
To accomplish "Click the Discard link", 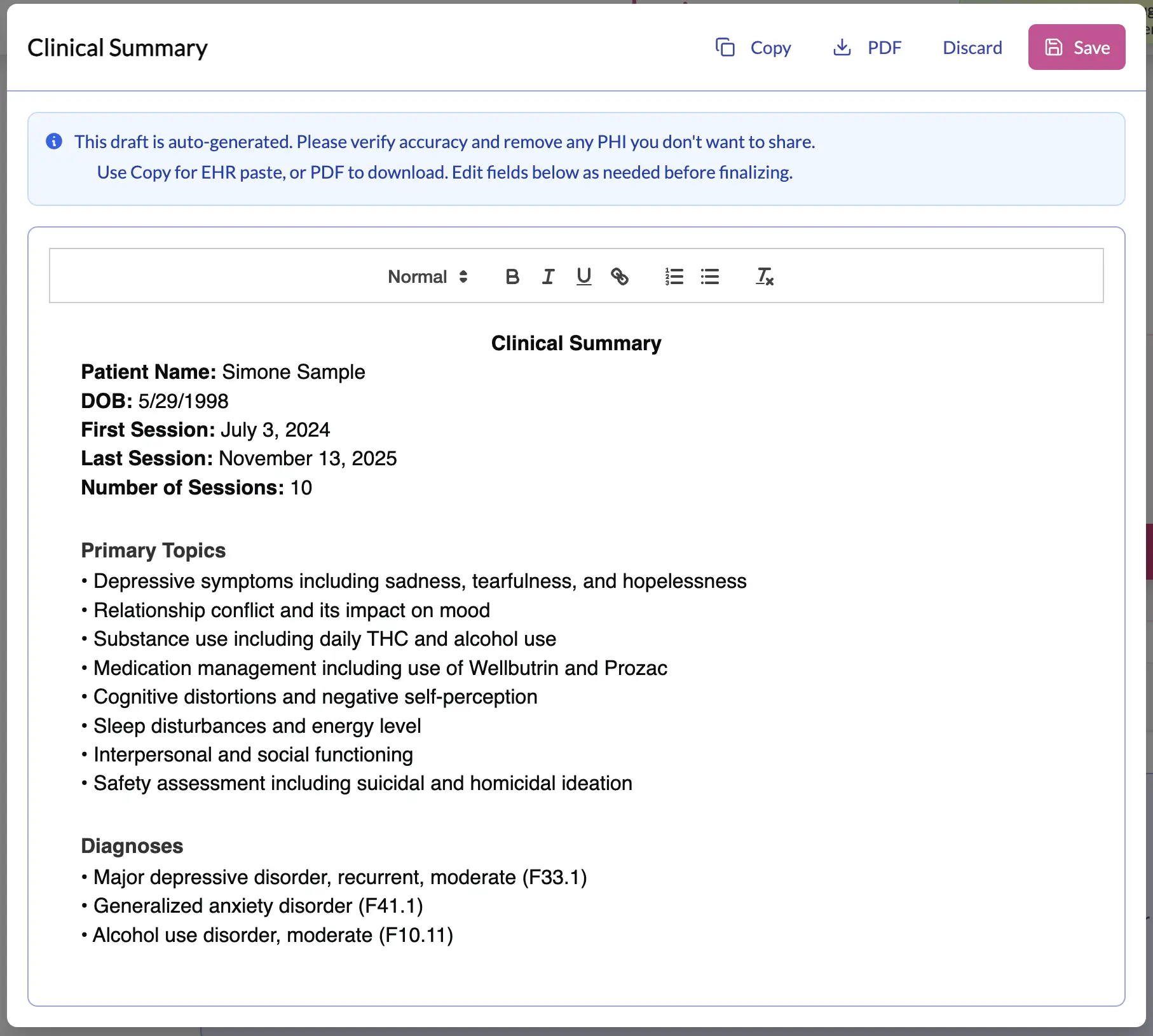I will [972, 47].
